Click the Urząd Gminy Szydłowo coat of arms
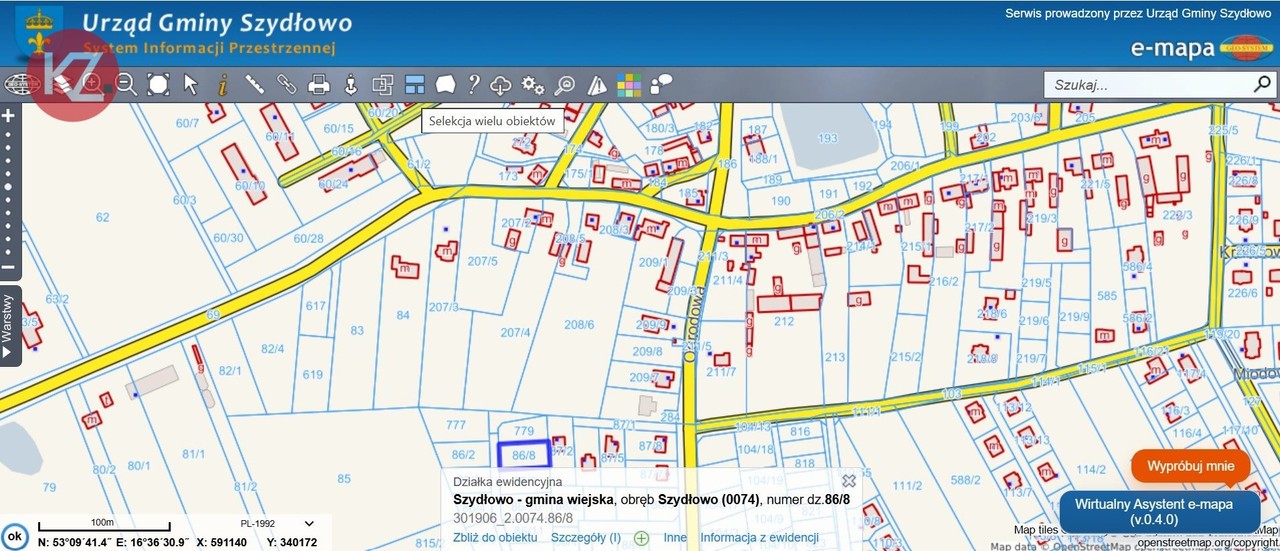 click(40, 32)
